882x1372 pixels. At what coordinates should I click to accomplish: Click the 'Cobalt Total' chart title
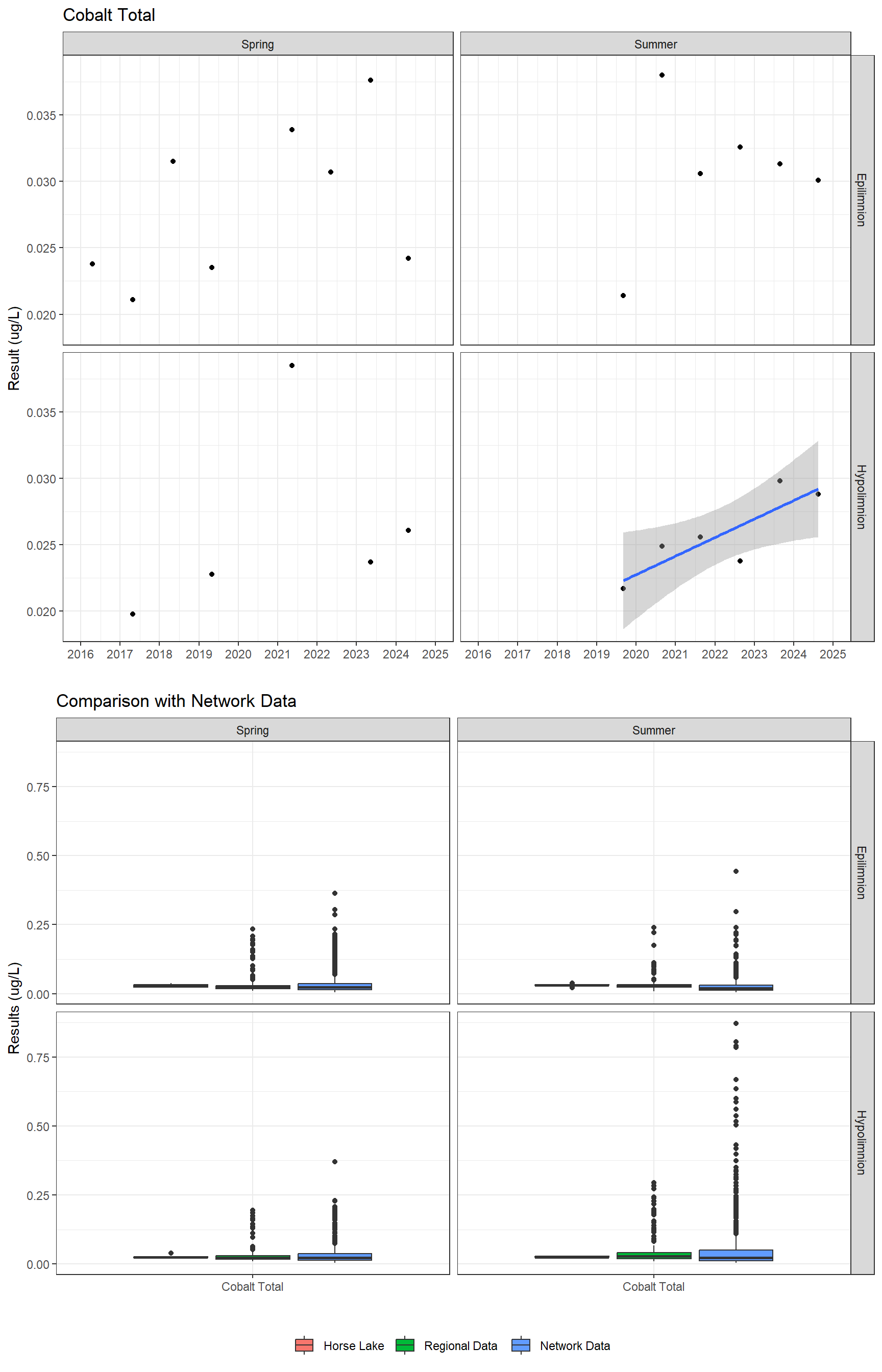[x=109, y=15]
